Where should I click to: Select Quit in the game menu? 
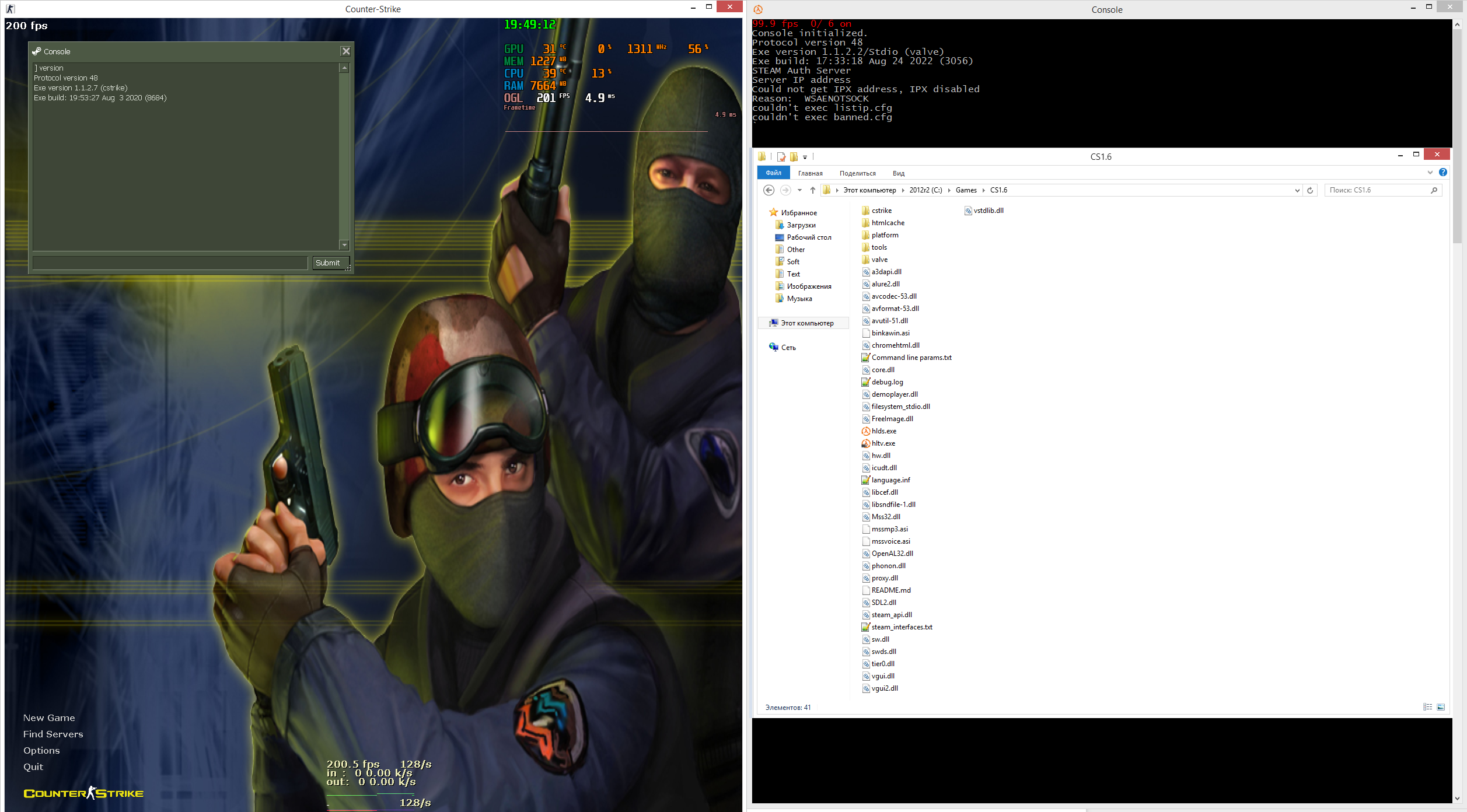(33, 767)
